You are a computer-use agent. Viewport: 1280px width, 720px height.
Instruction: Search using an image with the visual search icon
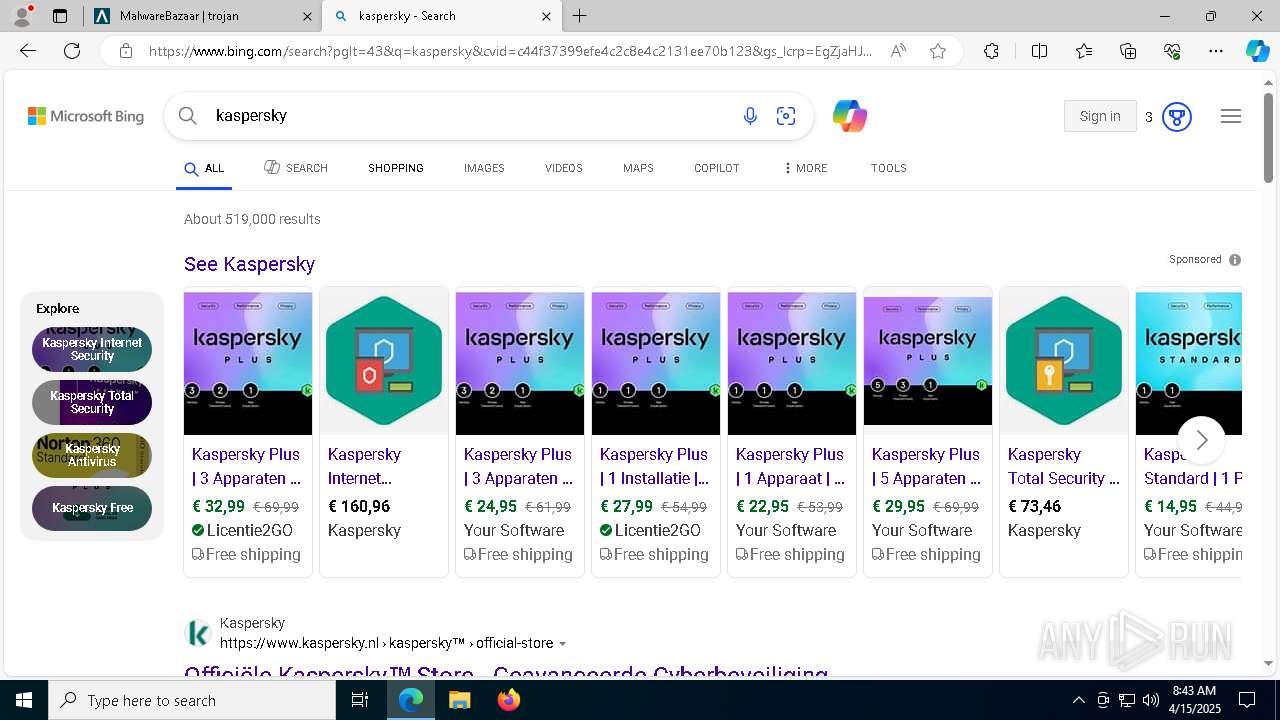point(786,116)
